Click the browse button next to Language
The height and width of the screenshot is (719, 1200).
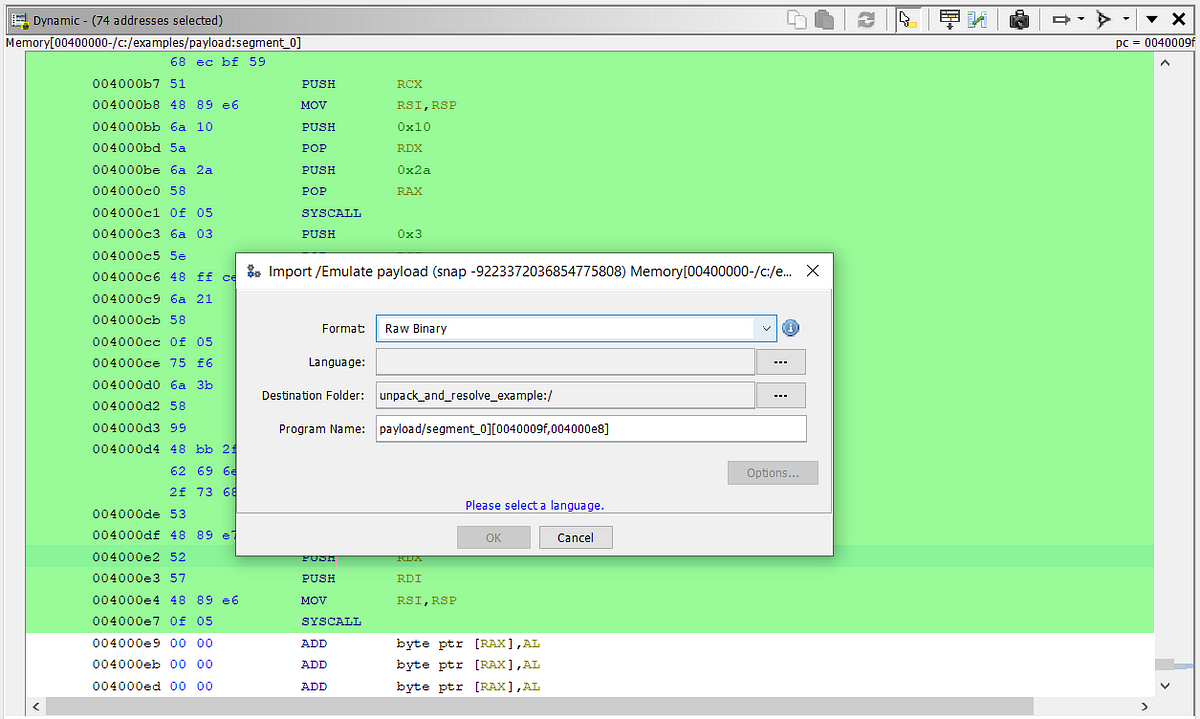point(781,362)
